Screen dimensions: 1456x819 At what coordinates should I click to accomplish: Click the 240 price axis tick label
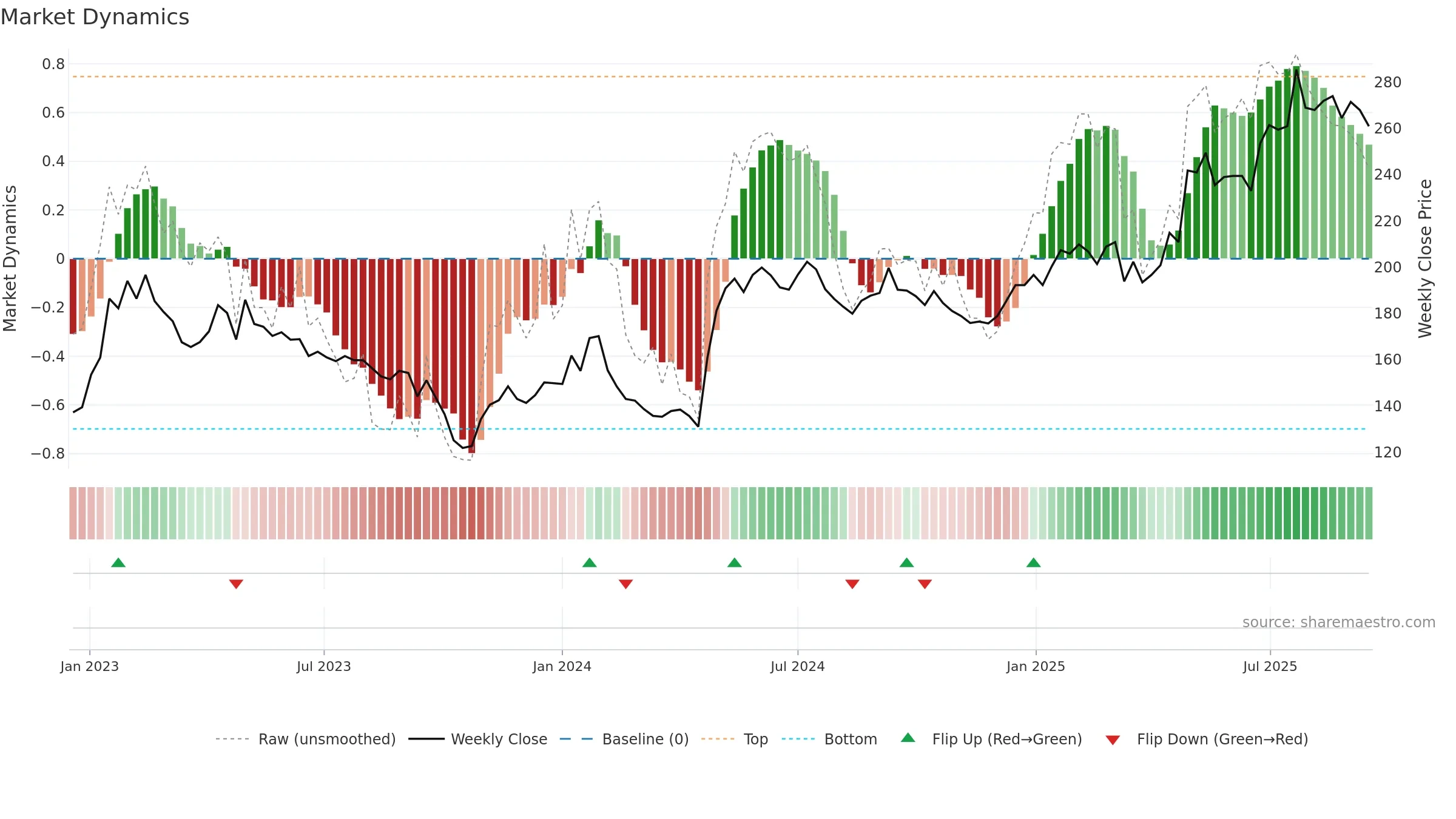coord(1388,175)
